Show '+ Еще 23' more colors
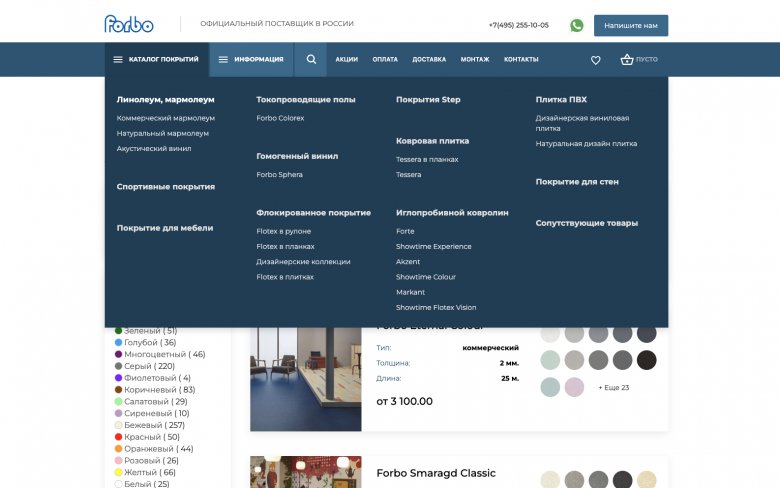This screenshot has height=488, width=780. 613,388
